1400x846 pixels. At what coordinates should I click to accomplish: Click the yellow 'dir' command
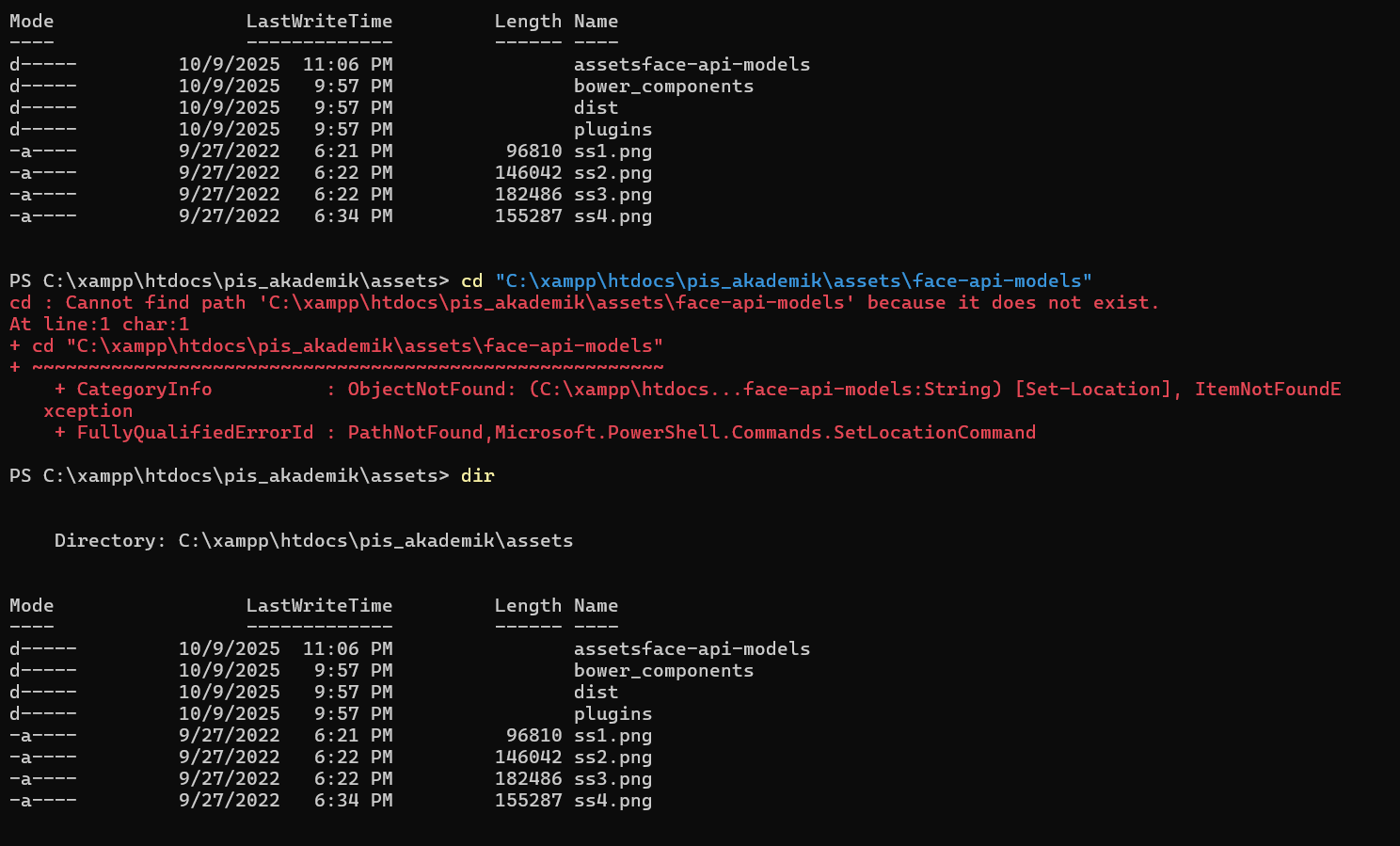pos(477,475)
